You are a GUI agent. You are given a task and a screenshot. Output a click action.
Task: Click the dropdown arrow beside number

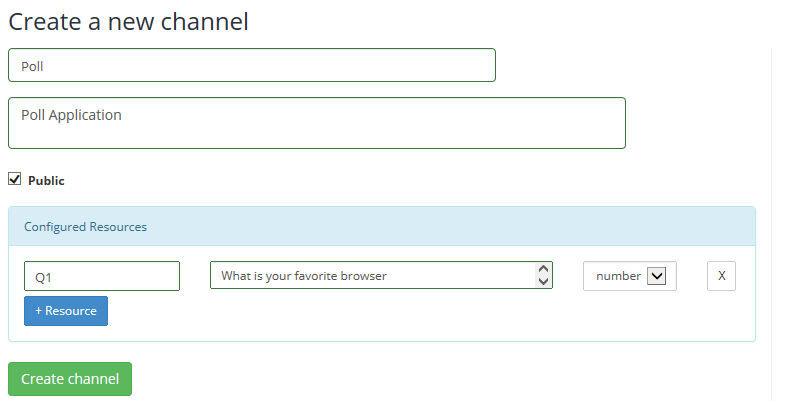[x=656, y=276]
